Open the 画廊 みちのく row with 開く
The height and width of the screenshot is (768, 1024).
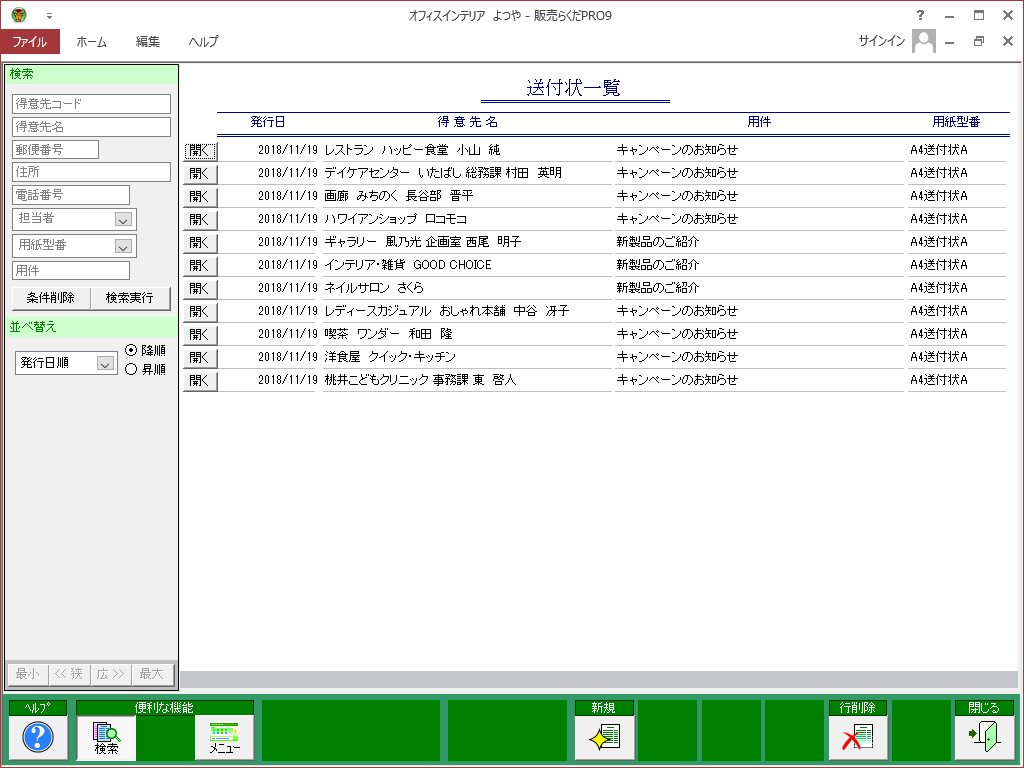[x=200, y=197]
